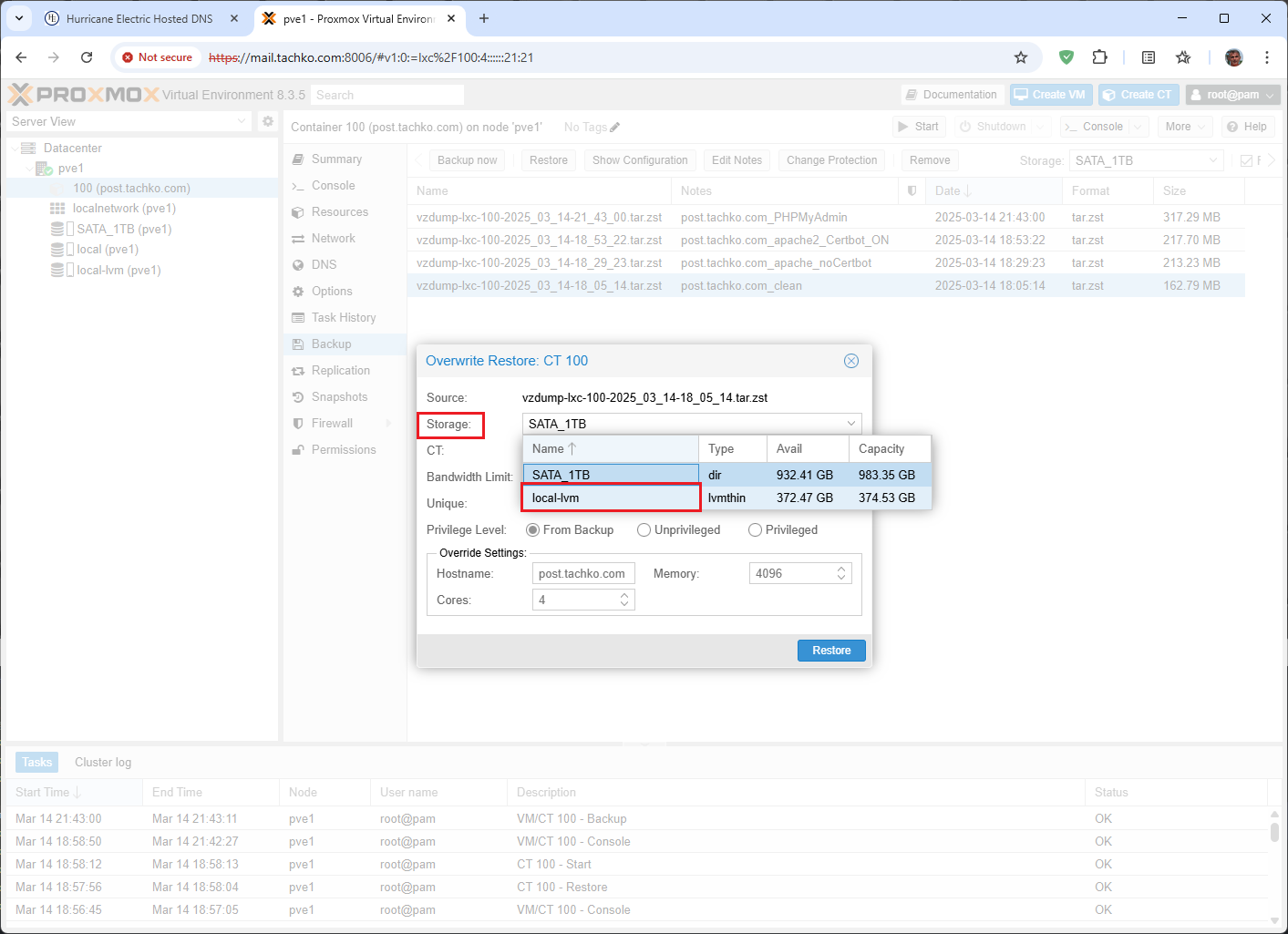Choose From Backup privilege level
Viewport: 1288px width, 934px height.
570,530
